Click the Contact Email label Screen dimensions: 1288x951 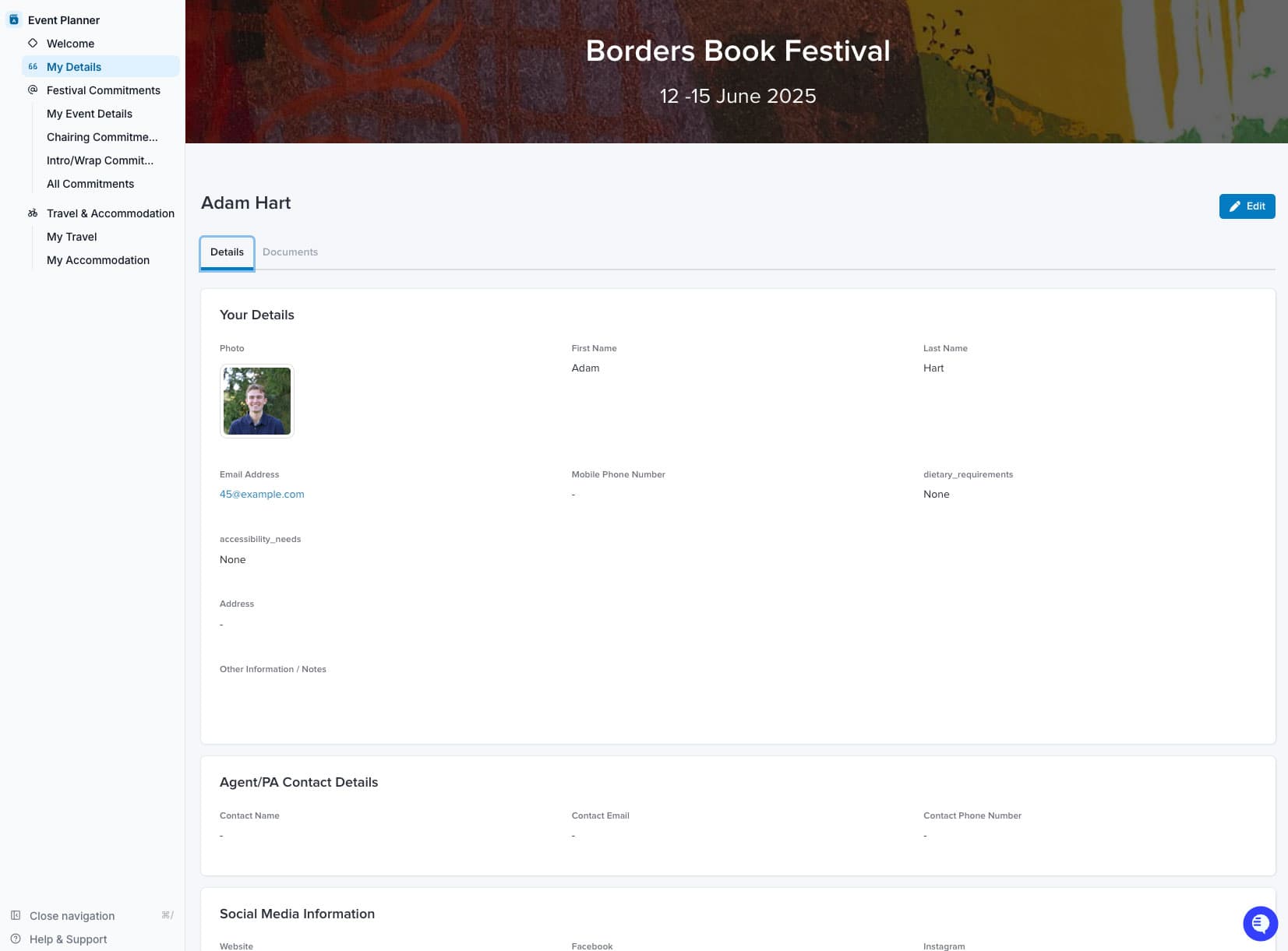600,815
